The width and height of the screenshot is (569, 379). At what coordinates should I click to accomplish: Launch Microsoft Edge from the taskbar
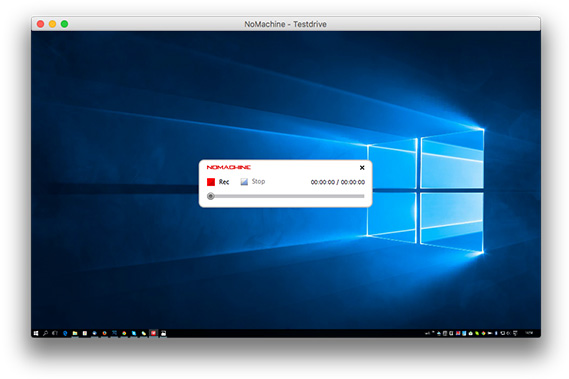(65, 333)
